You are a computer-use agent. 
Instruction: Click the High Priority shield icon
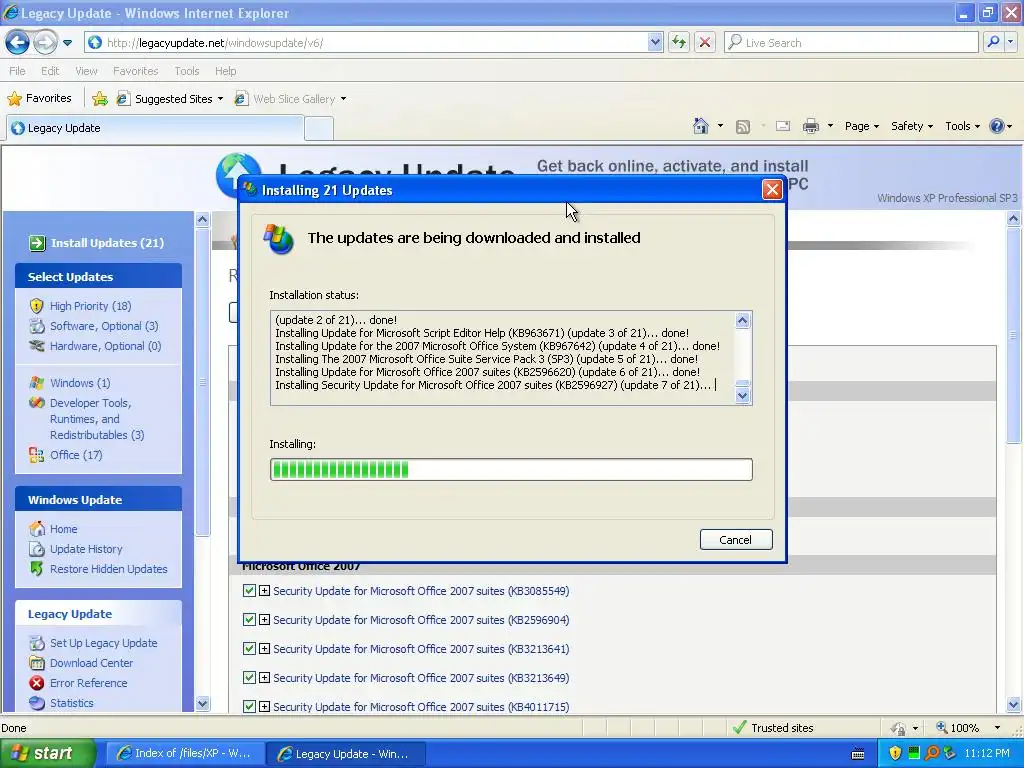coord(37,306)
